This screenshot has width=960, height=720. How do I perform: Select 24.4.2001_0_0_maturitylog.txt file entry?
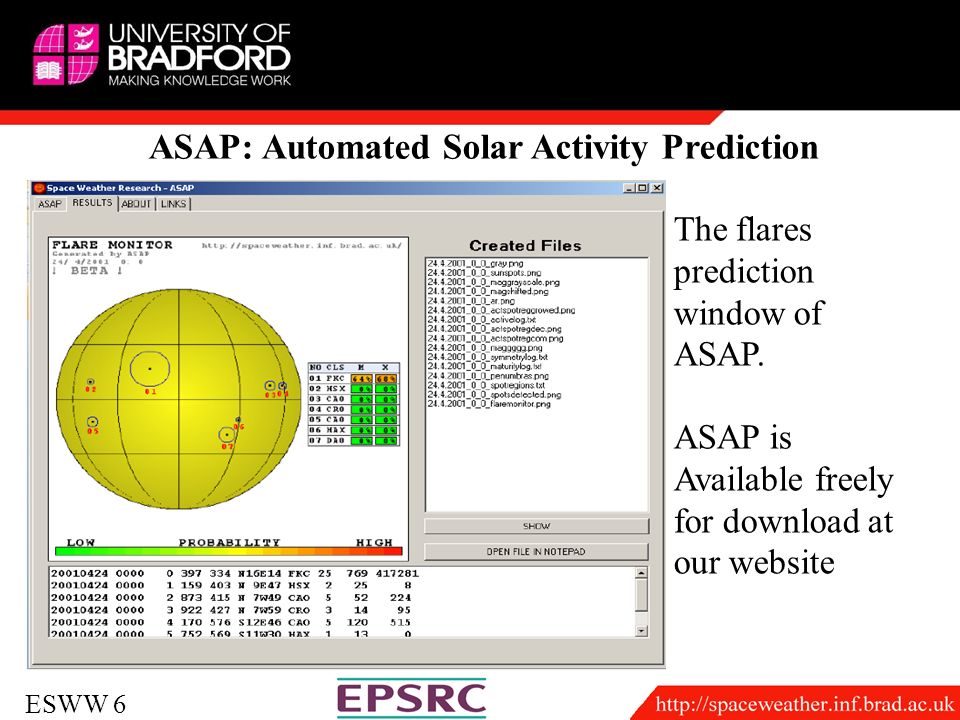tap(484, 366)
